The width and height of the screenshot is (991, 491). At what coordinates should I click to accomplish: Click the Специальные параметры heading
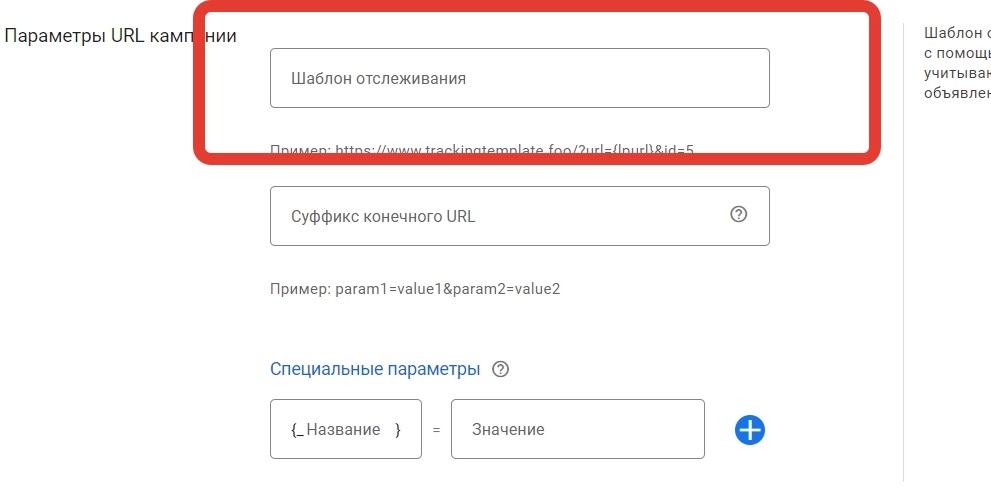click(375, 369)
